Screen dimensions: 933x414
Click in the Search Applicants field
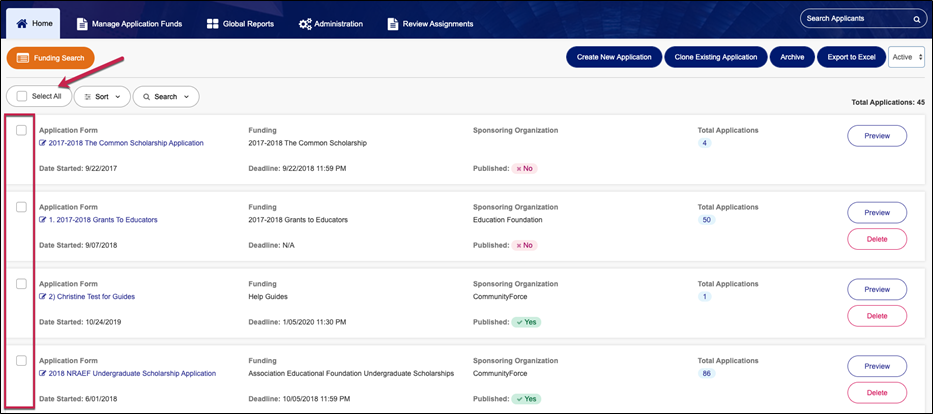click(855, 19)
